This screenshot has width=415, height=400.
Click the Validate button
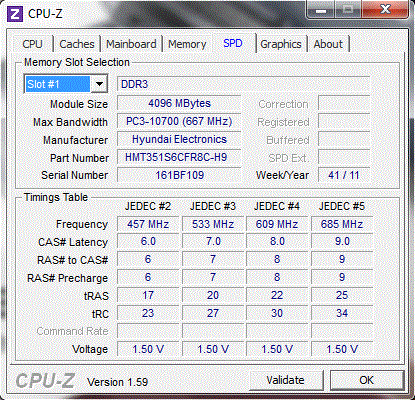[286, 380]
